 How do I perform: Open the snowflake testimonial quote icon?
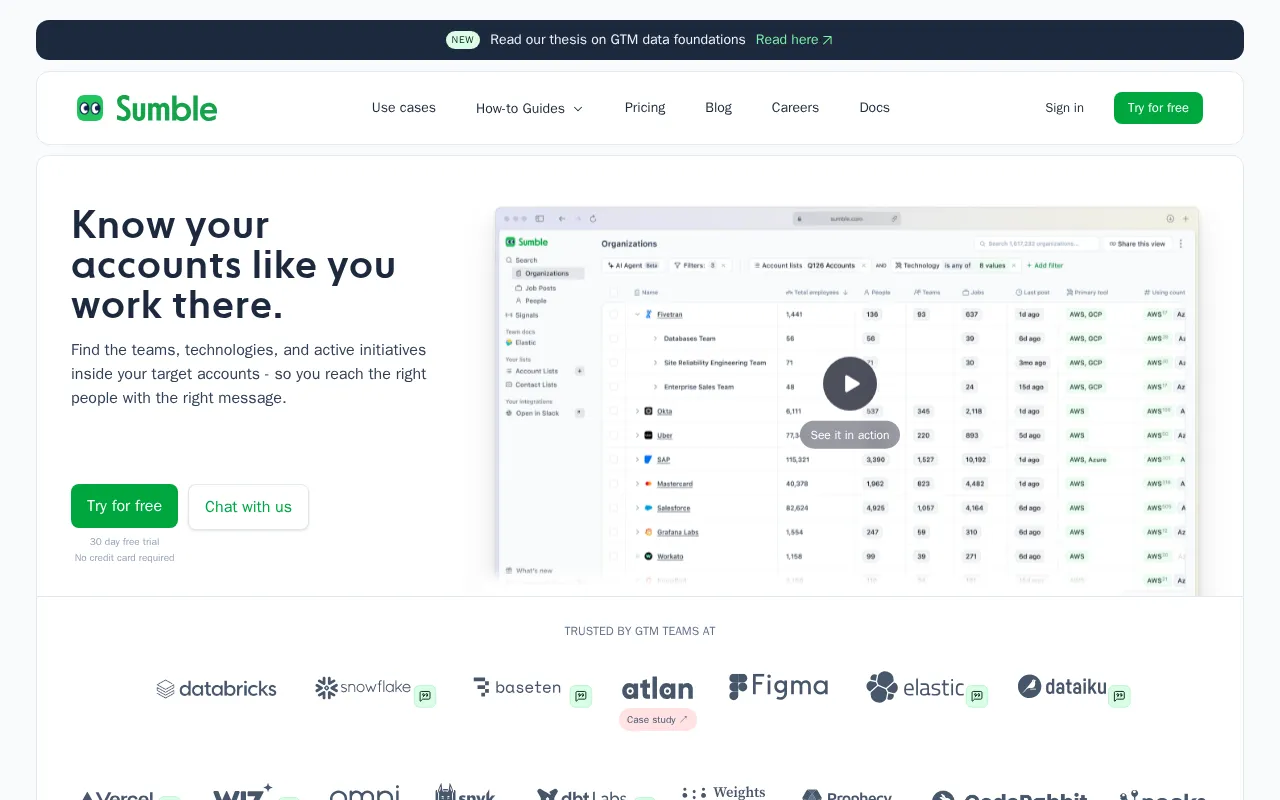[425, 696]
